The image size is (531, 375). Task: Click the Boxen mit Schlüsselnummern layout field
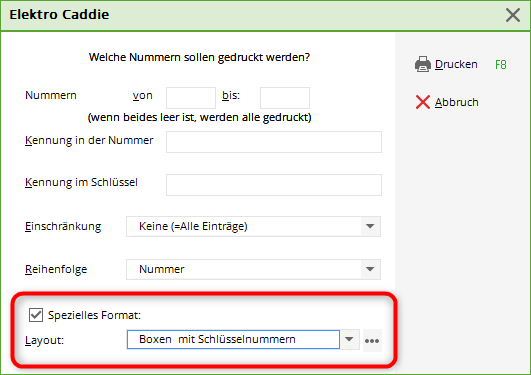[x=233, y=339]
